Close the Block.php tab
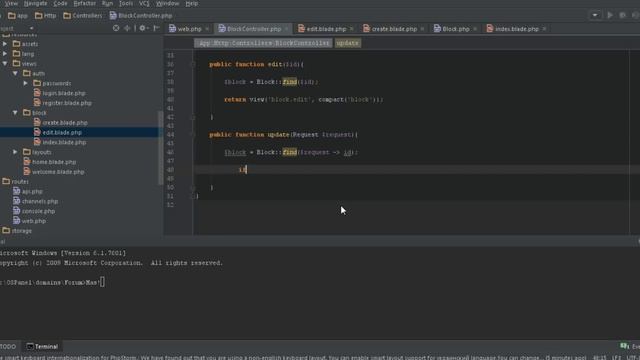Screen dimensions: 640x360 [475, 29]
